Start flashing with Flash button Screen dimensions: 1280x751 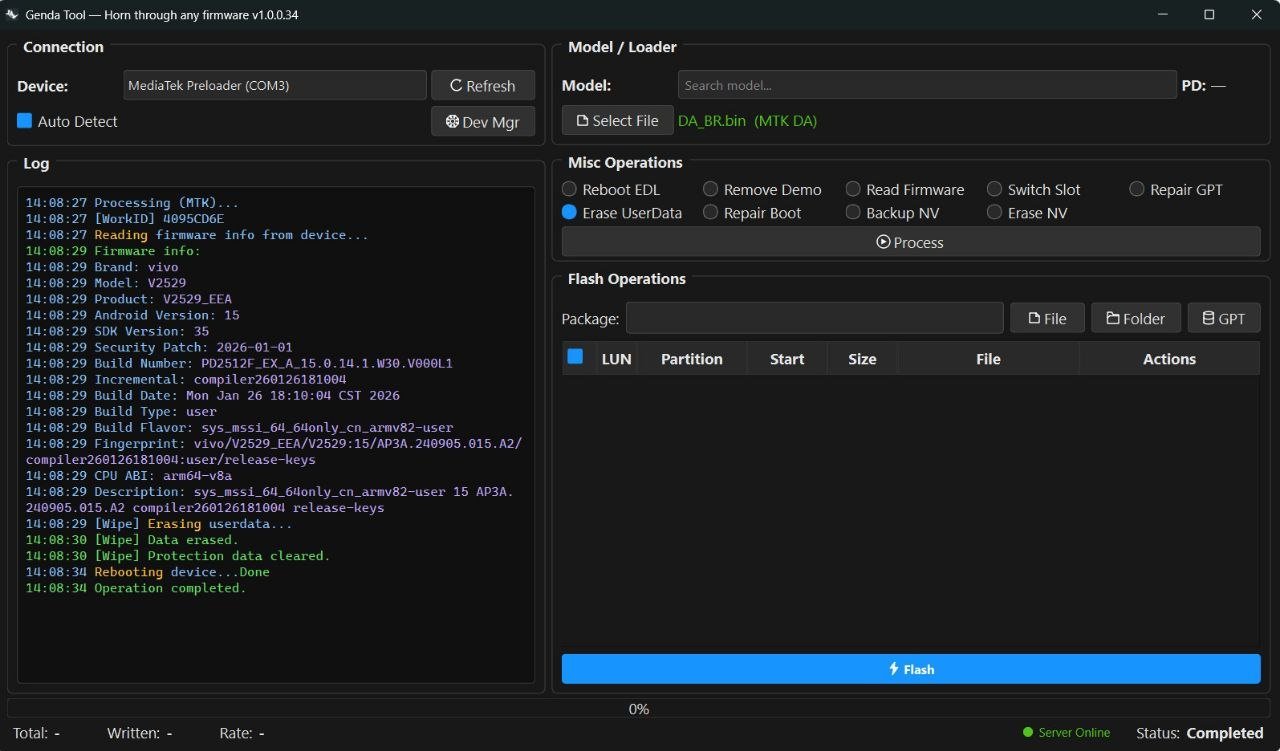point(910,669)
